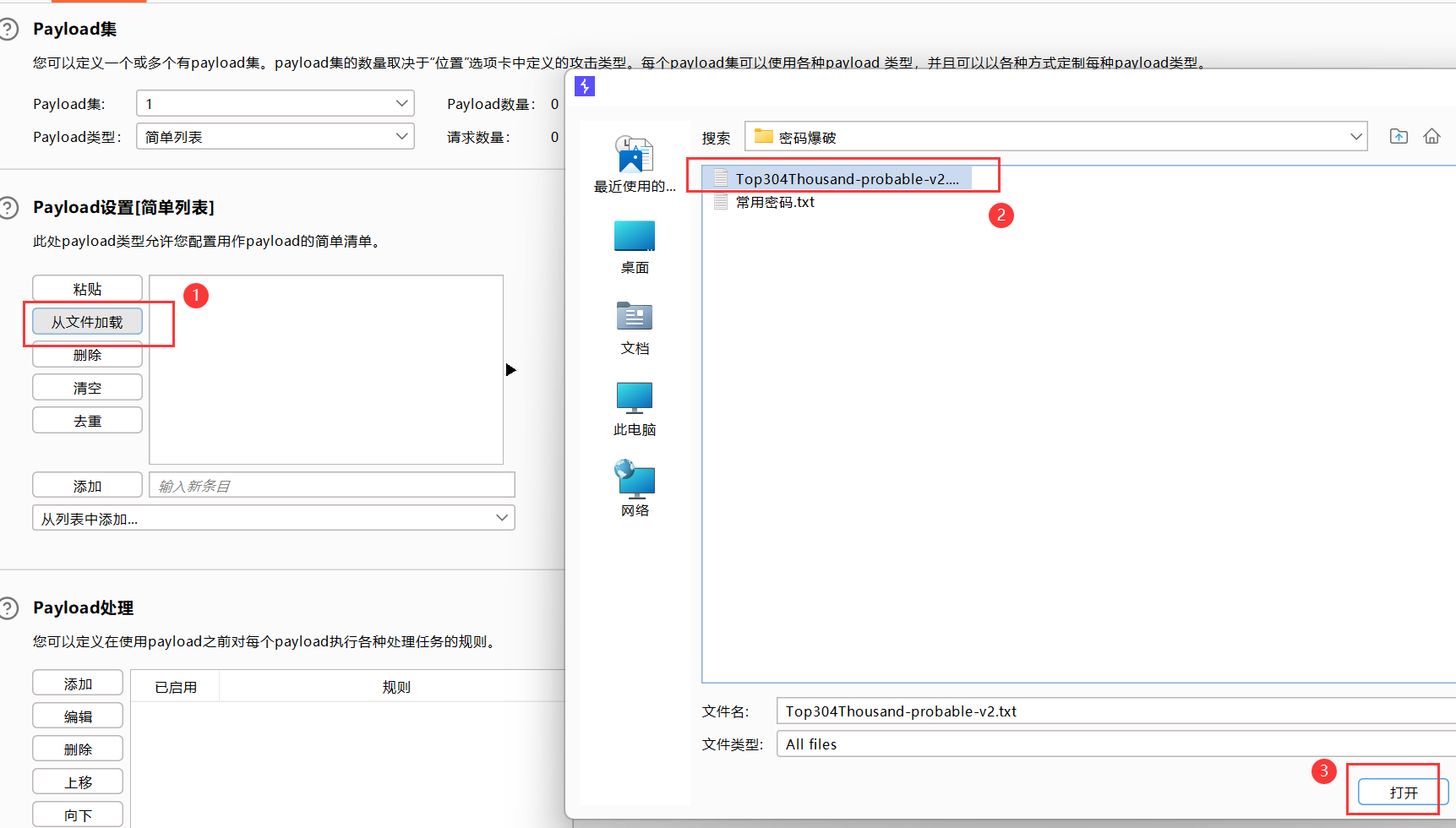This screenshot has height=828, width=1456.
Task: Select This PC (此电脑) icon
Action: tap(635, 398)
